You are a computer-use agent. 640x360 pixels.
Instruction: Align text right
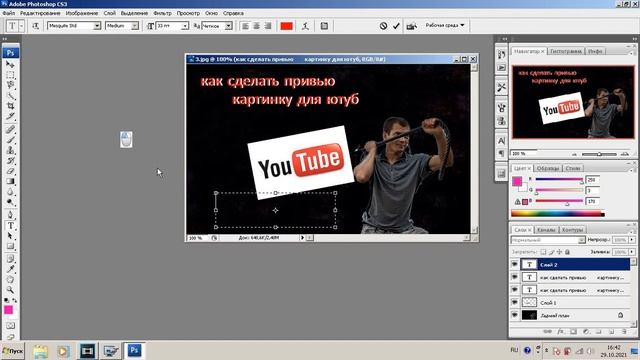click(268, 26)
